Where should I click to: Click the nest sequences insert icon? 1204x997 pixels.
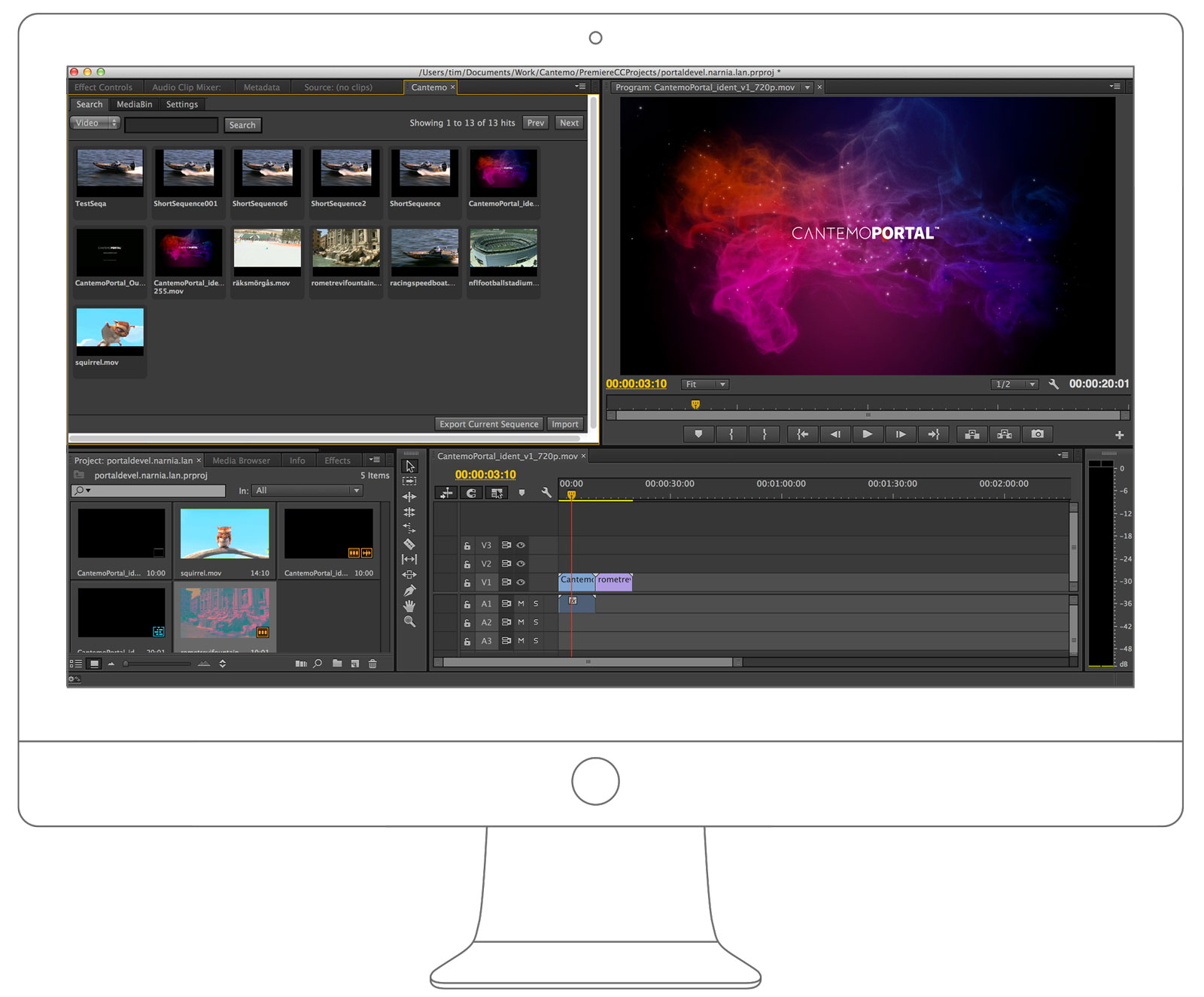click(x=447, y=494)
